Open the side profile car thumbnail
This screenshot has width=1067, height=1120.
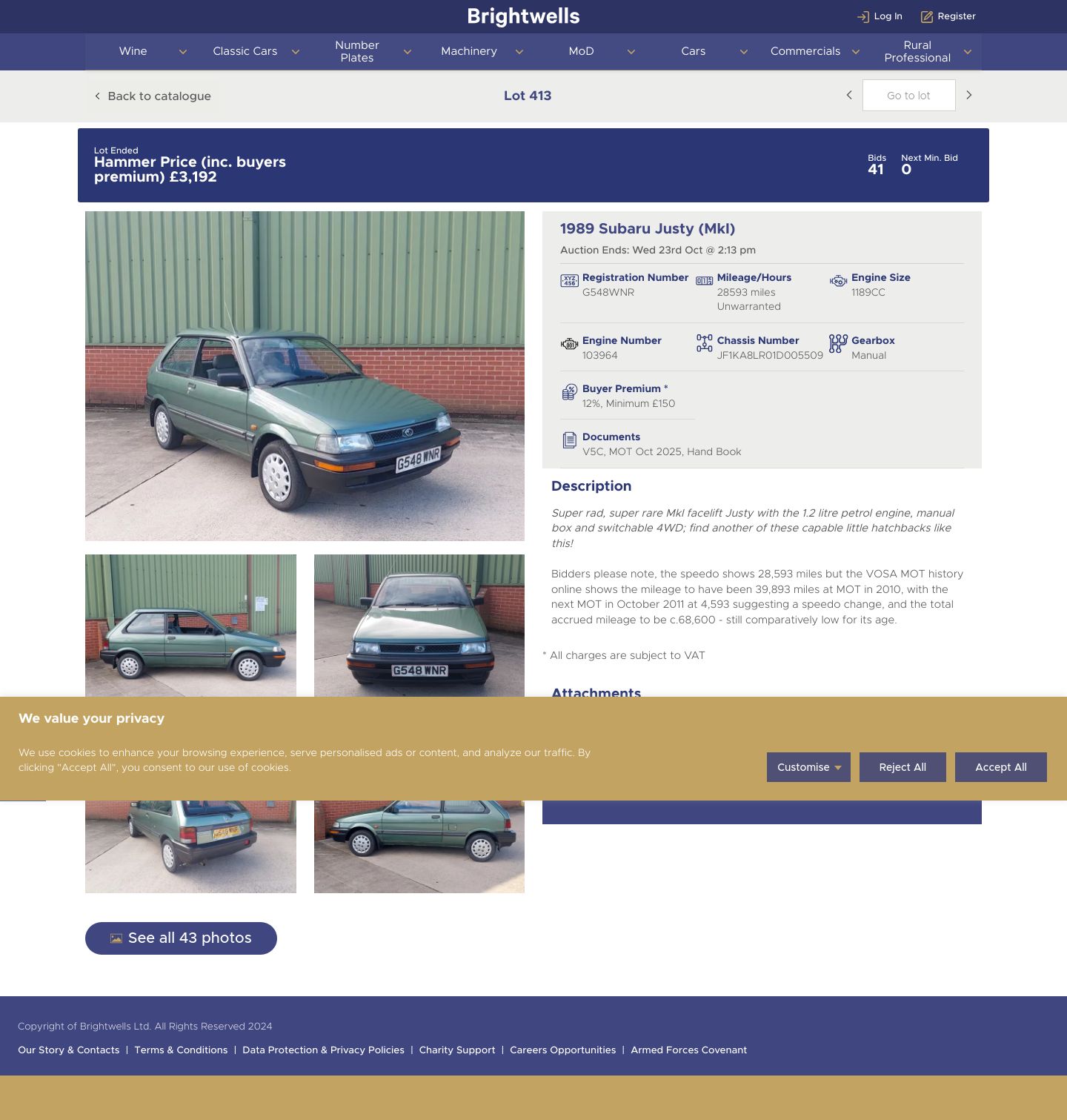click(190, 626)
